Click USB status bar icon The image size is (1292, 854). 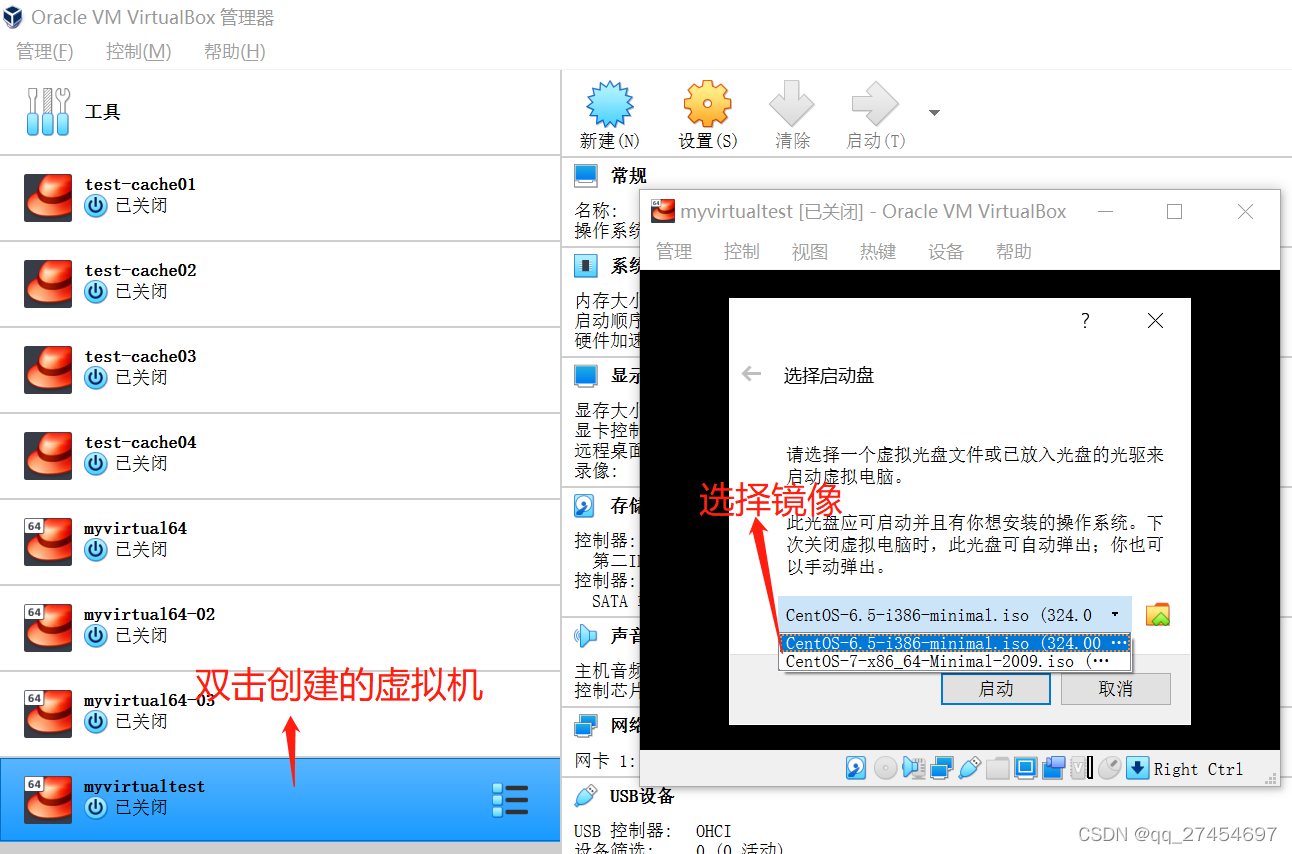(969, 768)
